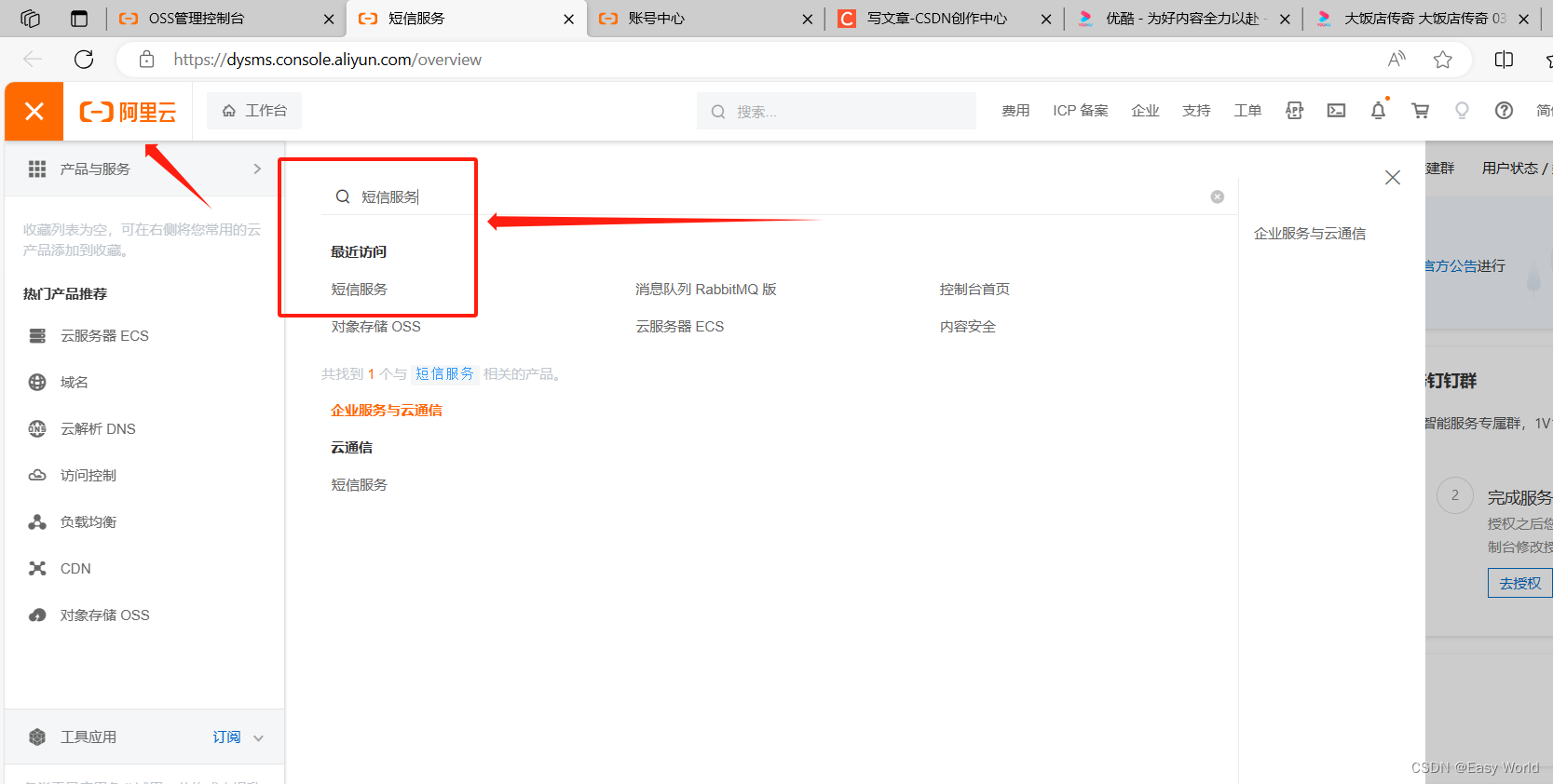
Task: Select 企业服务与云通信 in right category list
Action: point(1310,233)
